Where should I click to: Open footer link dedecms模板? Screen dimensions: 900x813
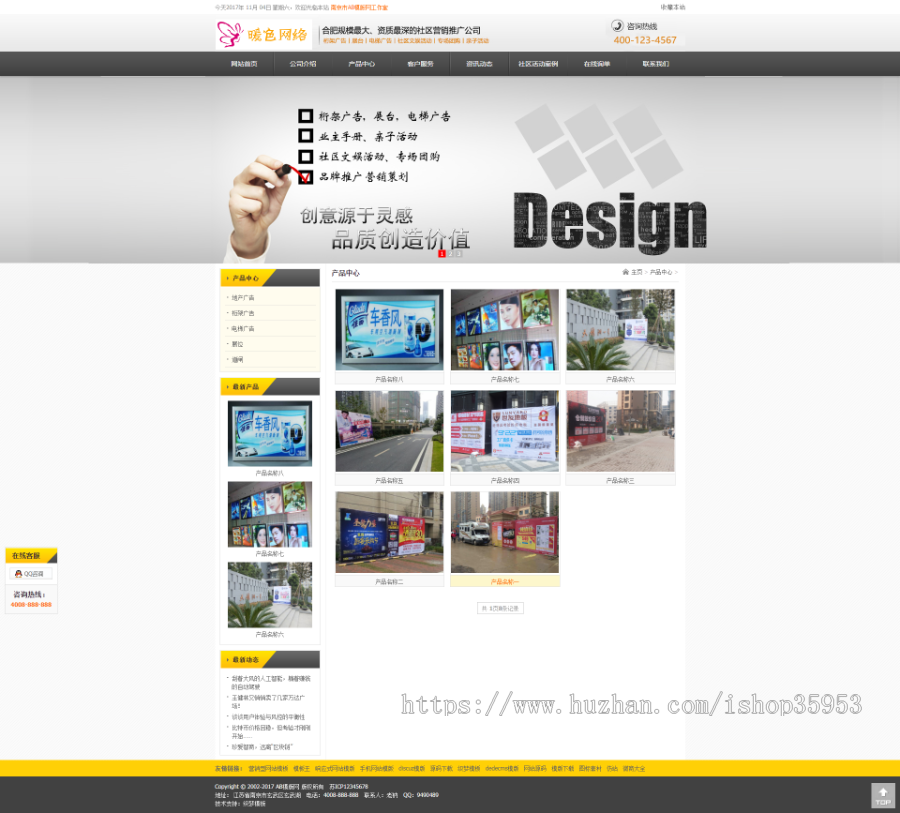(502, 769)
